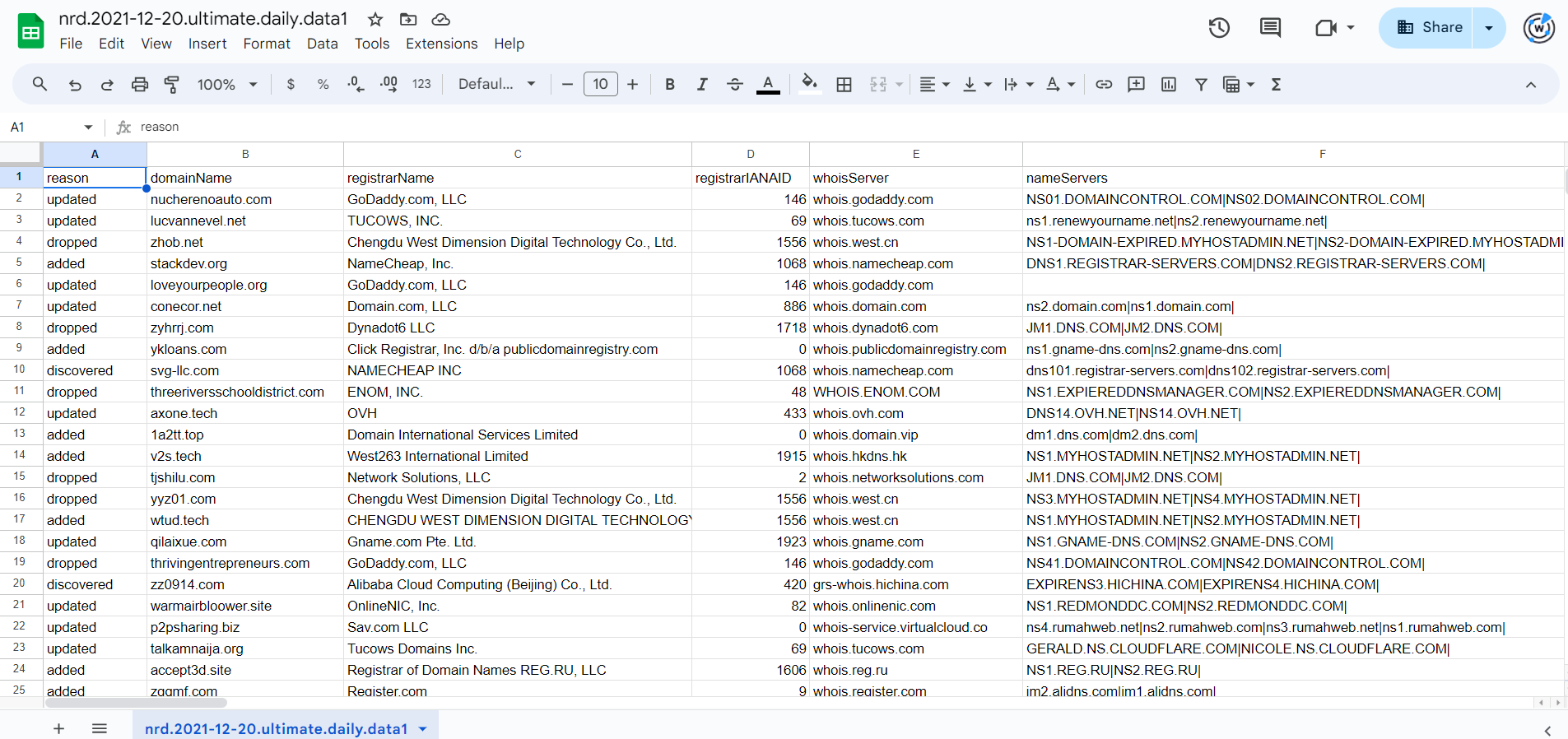Expand the zoom 100% dropdown
The height and width of the screenshot is (739, 1568).
click(227, 85)
